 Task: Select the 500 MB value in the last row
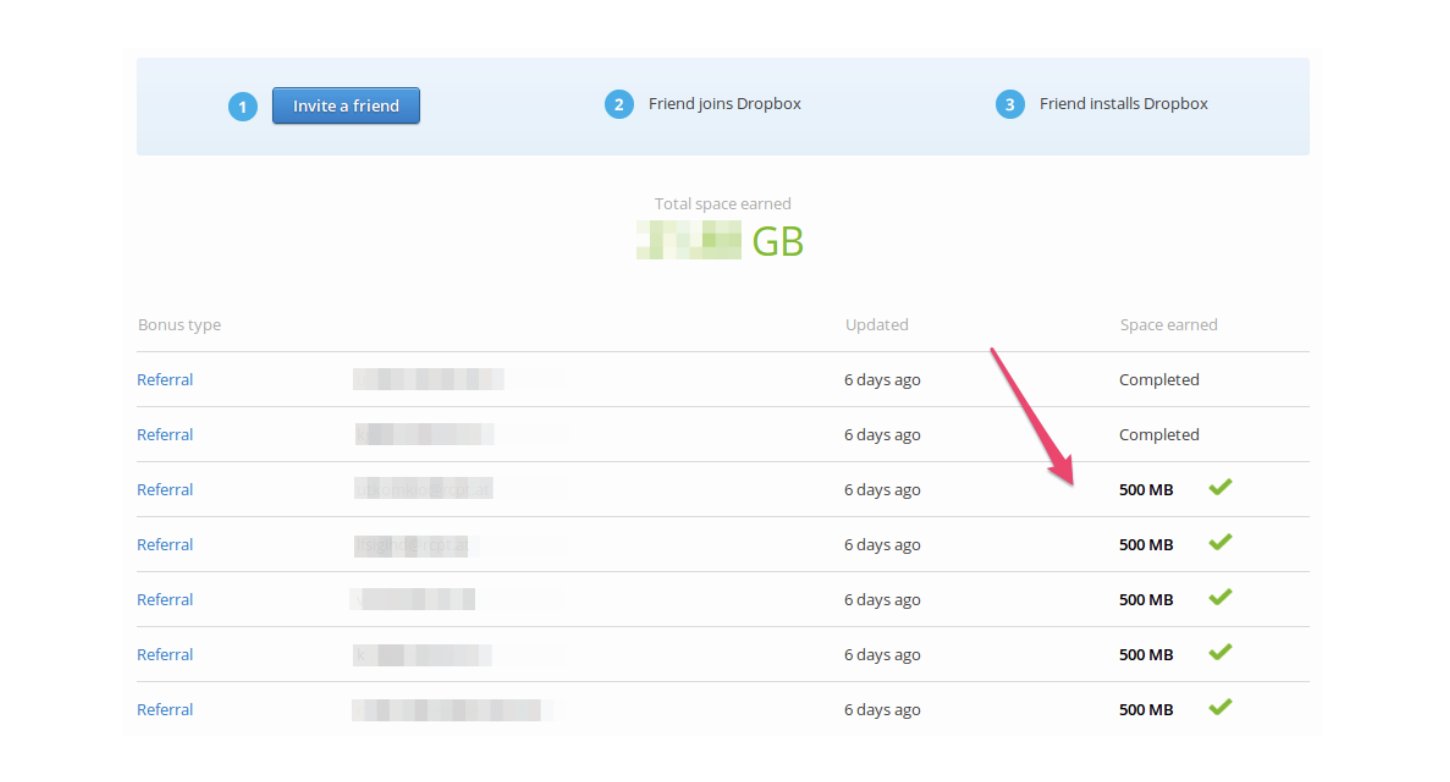coord(1146,710)
